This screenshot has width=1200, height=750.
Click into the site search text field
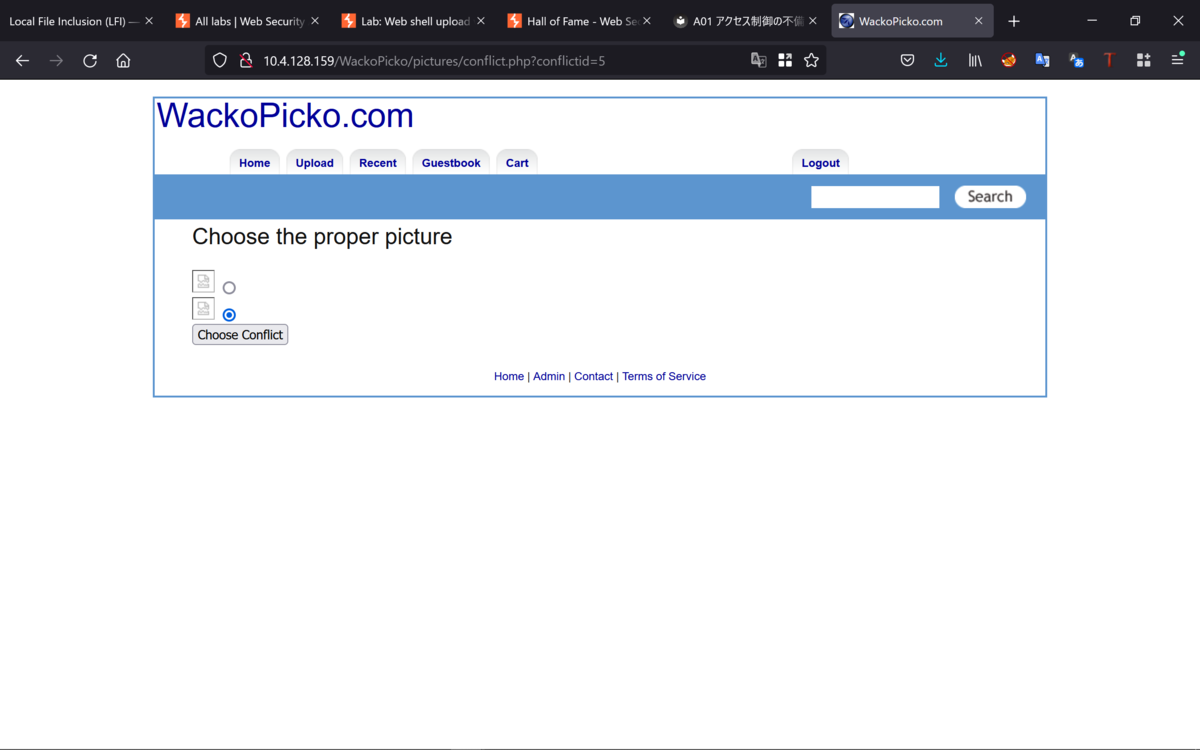point(875,197)
